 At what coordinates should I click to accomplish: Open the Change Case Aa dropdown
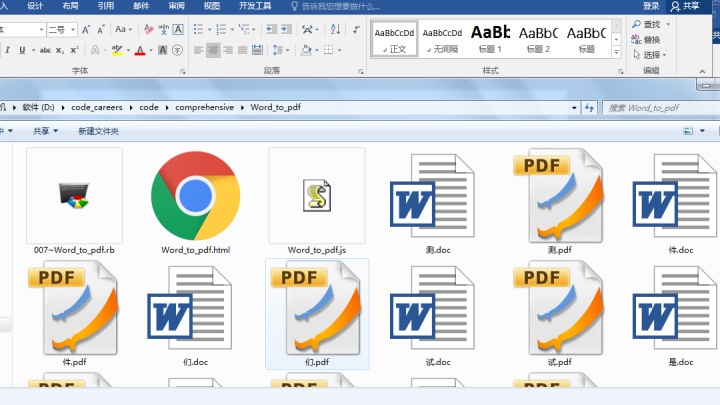(123, 29)
